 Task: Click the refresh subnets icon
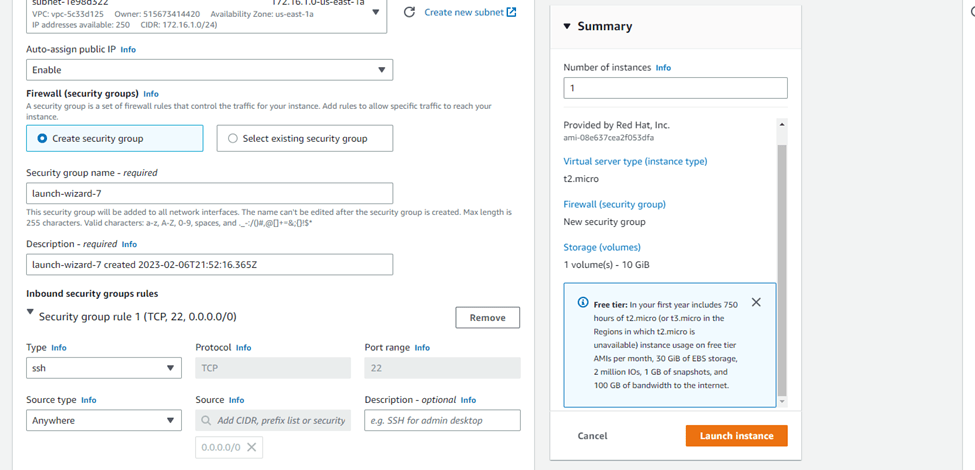pos(409,13)
